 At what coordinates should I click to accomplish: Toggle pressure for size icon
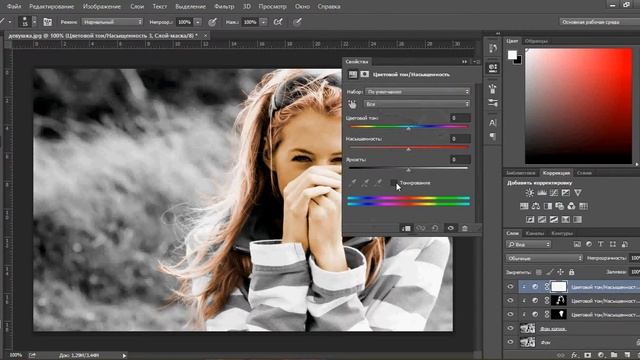click(x=297, y=22)
